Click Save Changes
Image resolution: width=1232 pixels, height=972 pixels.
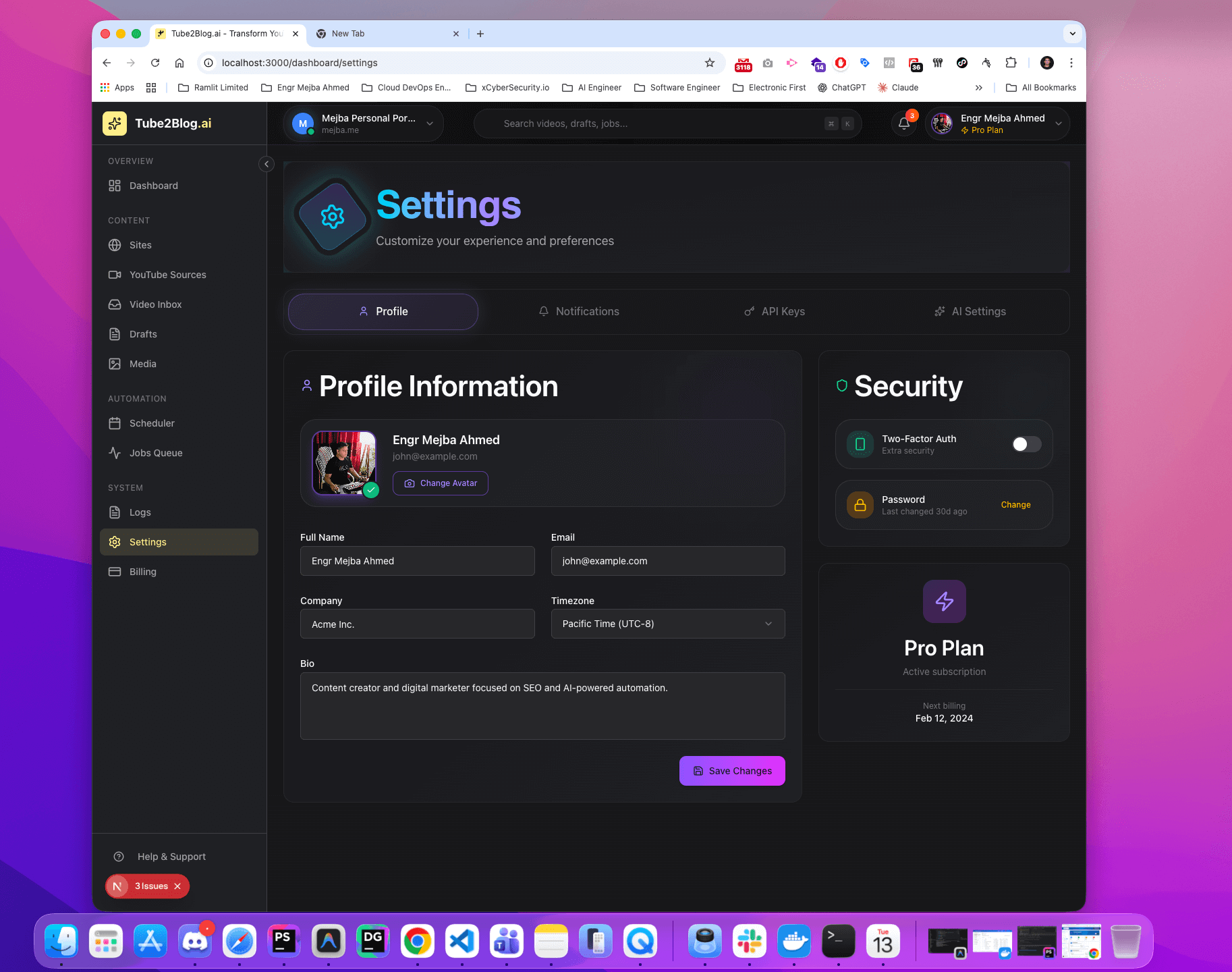point(731,771)
